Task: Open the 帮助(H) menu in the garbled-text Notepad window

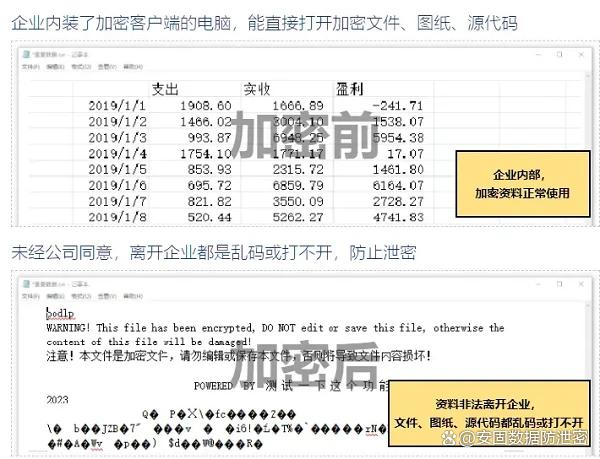Action: click(133, 296)
